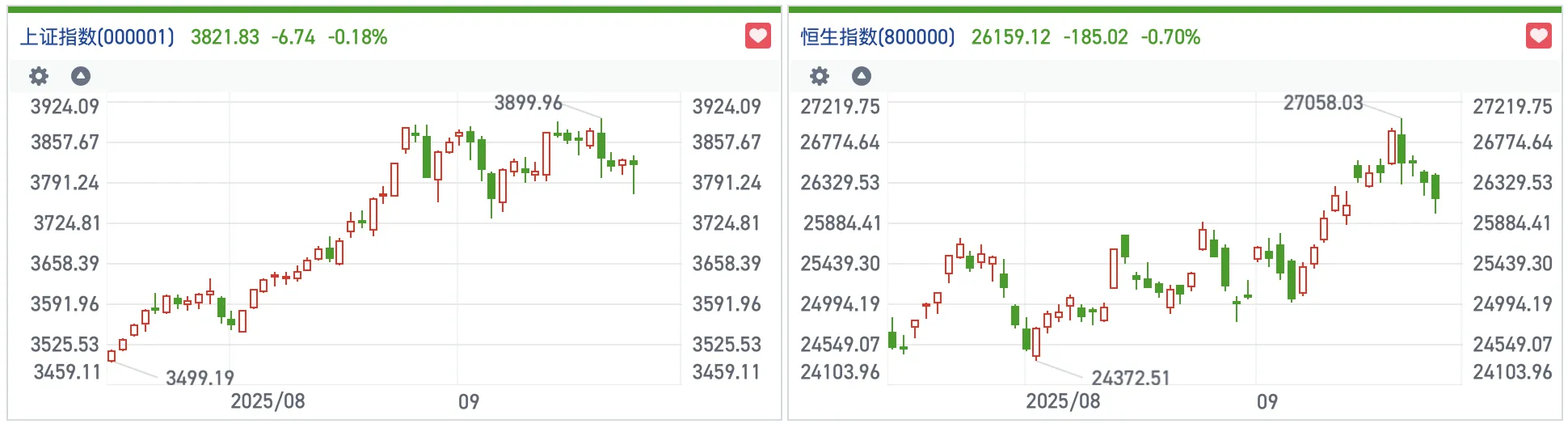Click the 3499.19 low-point label on the chart
The width and height of the screenshot is (1568, 424).
click(x=200, y=378)
